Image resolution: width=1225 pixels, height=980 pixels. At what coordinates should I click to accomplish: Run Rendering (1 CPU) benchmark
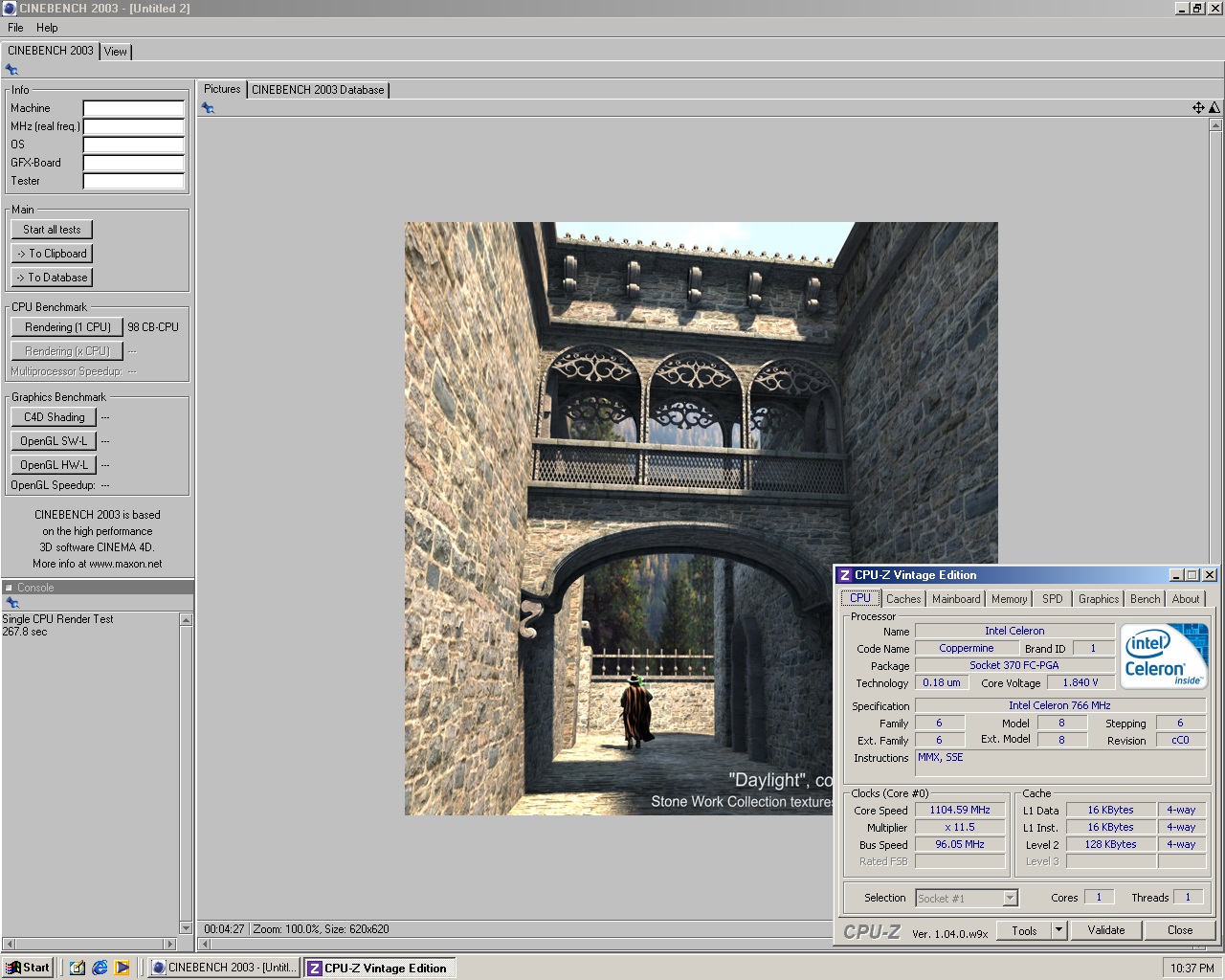coord(67,327)
